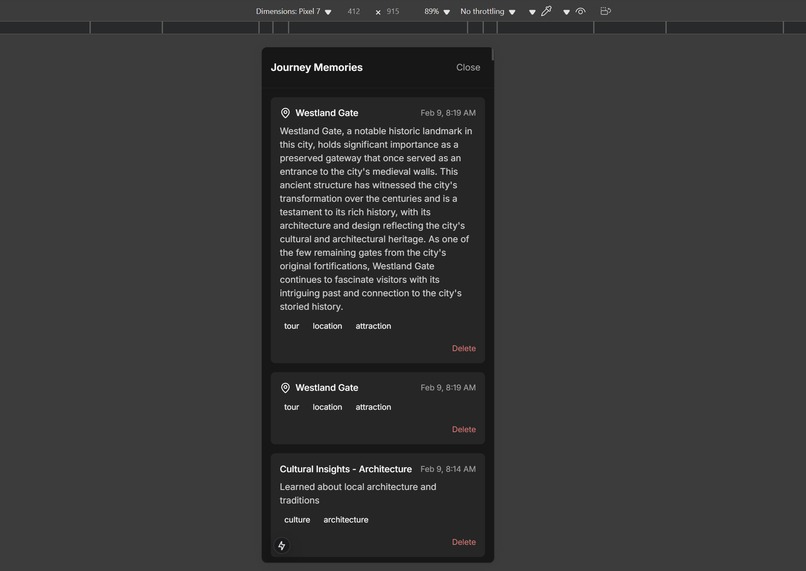
Task: Open dropdown arrow left of eye icon
Action: pos(566,12)
